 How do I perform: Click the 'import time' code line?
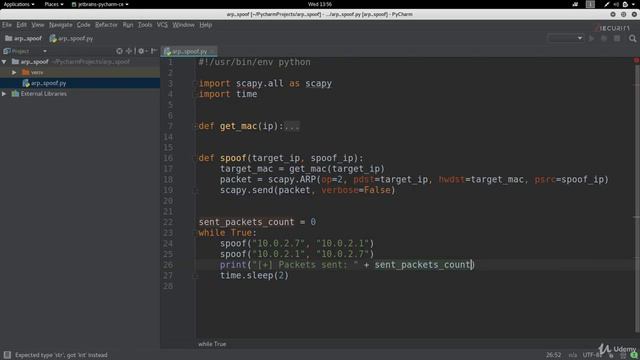pyautogui.click(x=228, y=94)
